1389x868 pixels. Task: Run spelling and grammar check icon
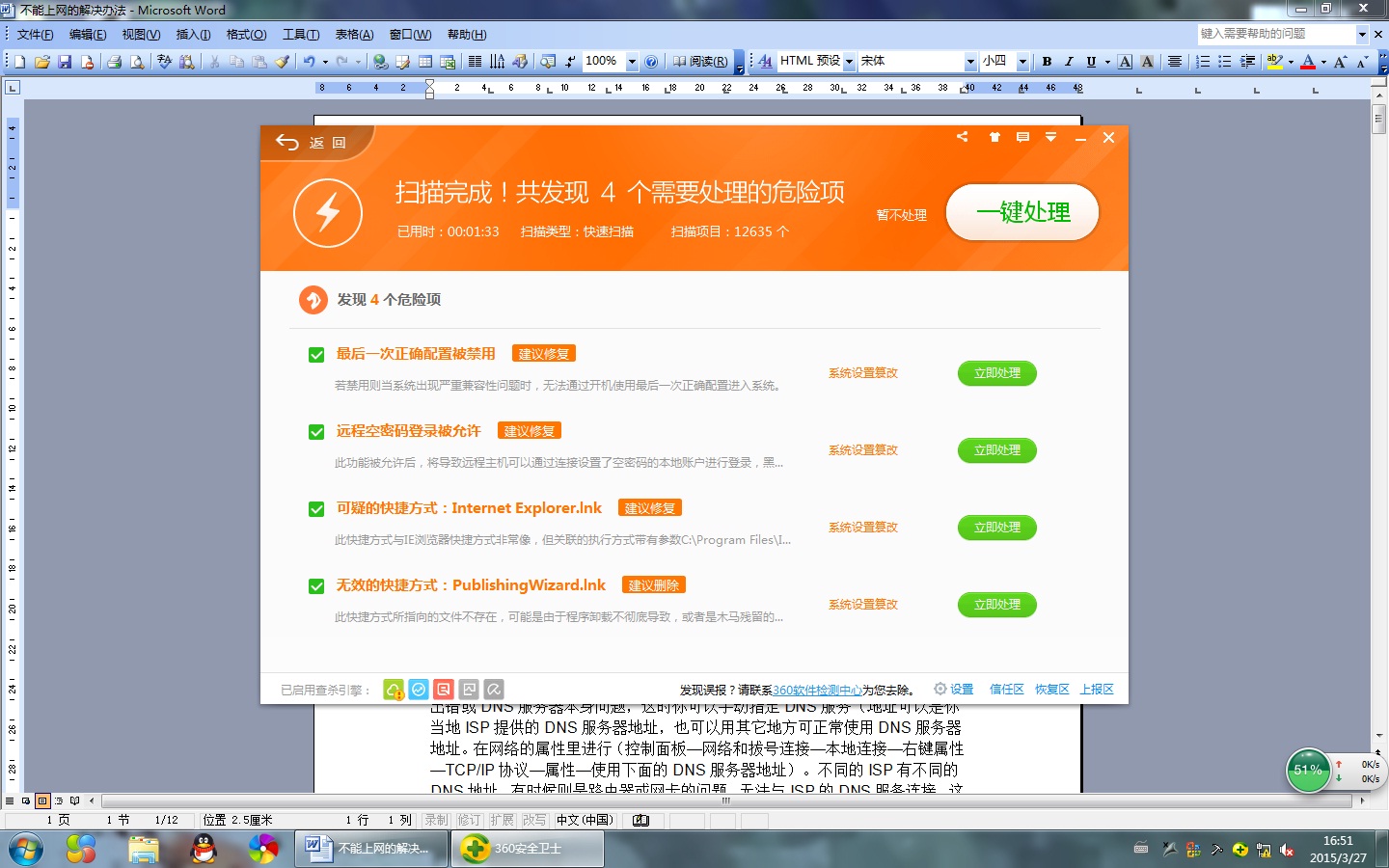(x=164, y=62)
